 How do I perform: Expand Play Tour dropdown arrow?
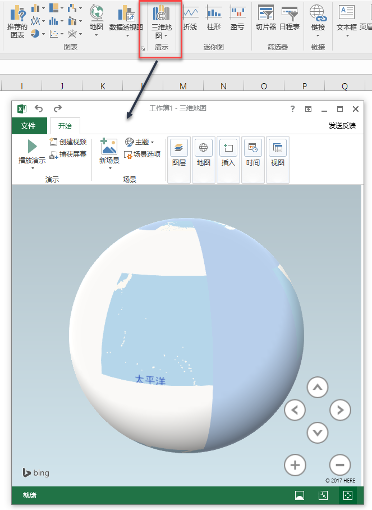(x=32, y=168)
